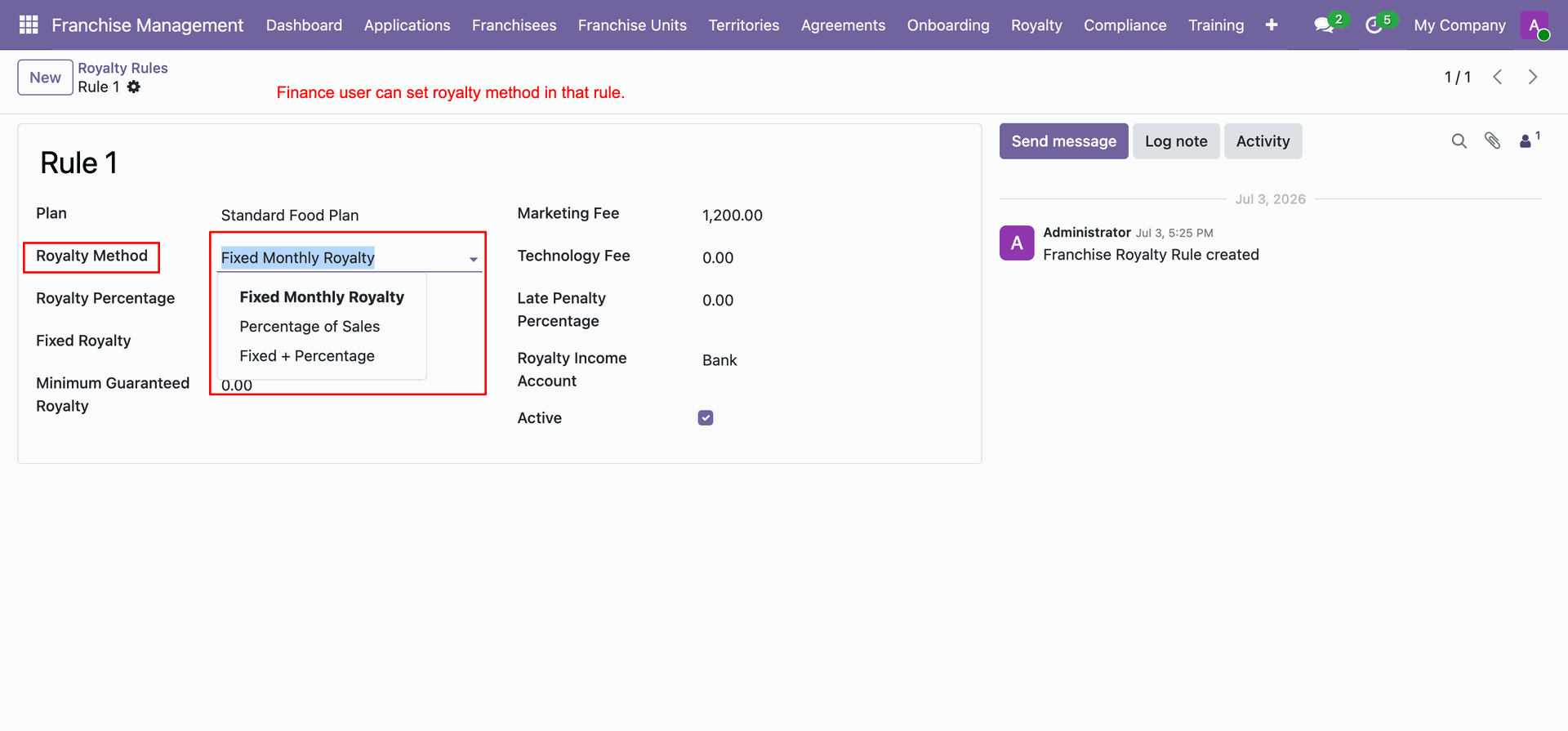Open the user avatar menu

[1535, 25]
